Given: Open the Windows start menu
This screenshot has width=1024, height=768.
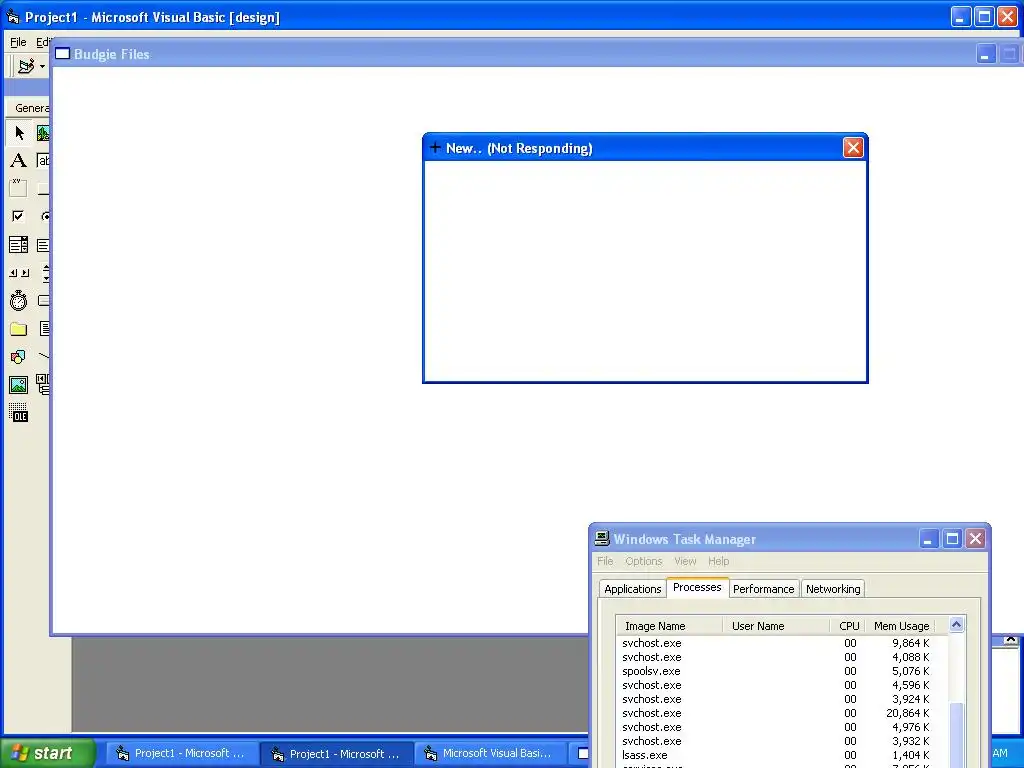Looking at the screenshot, I should (x=48, y=753).
